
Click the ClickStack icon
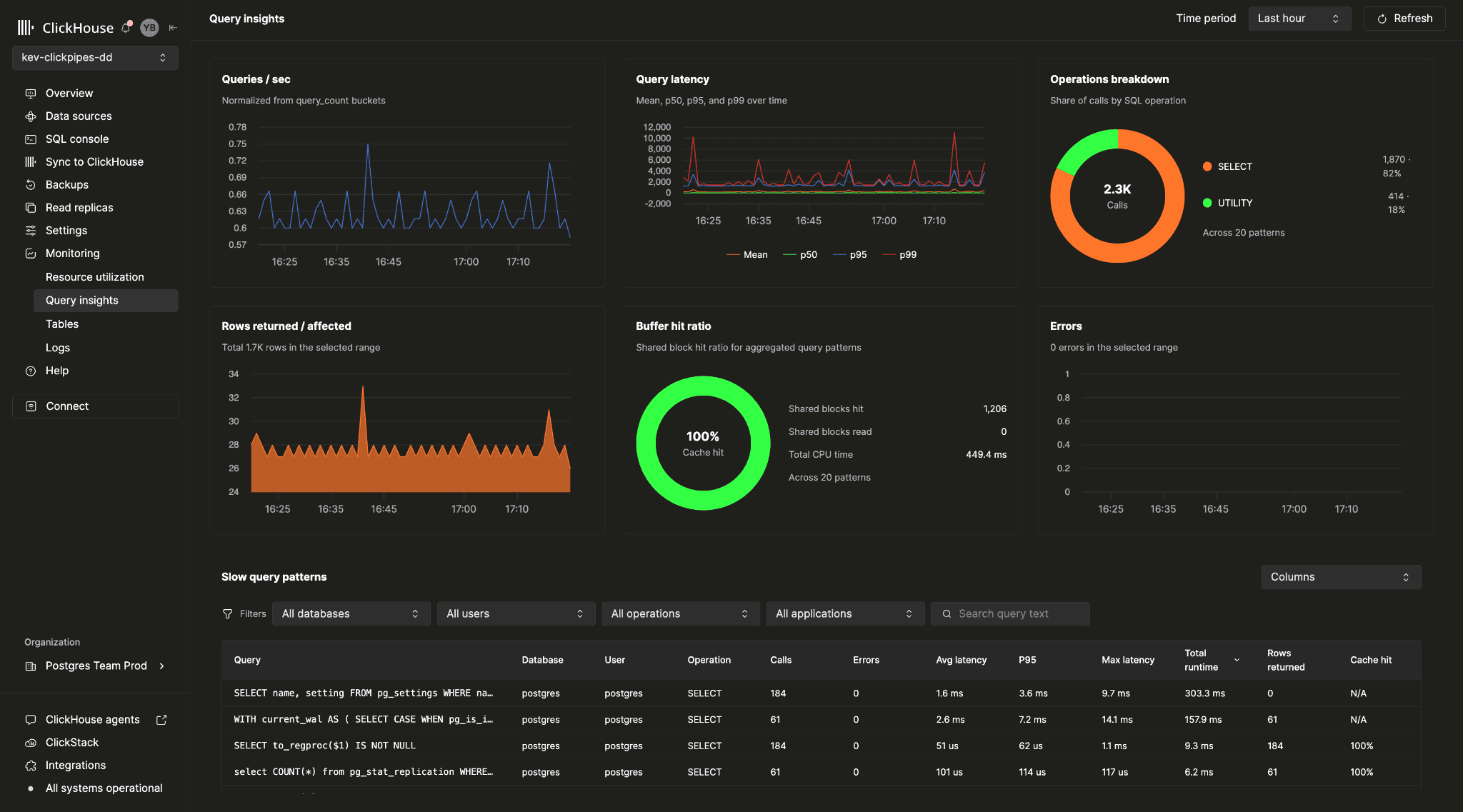[x=31, y=743]
